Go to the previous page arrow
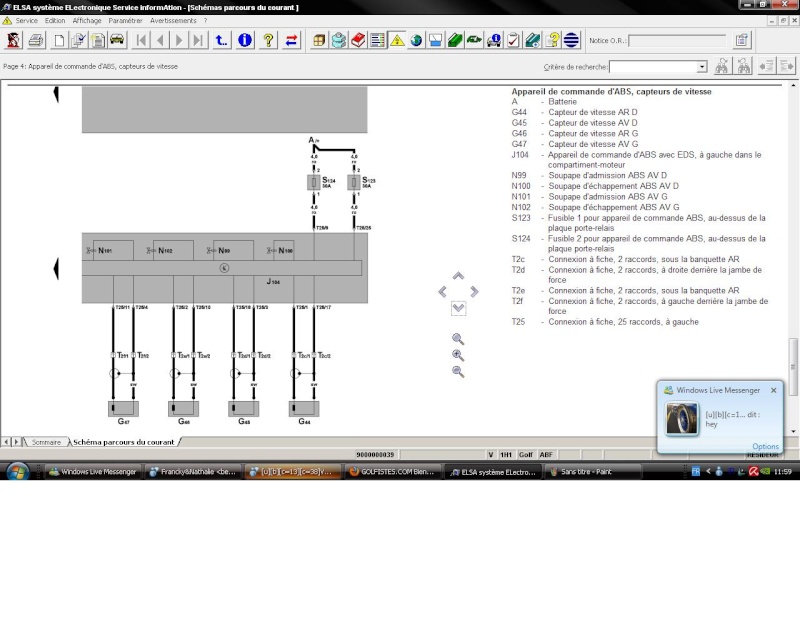This screenshot has width=800, height=623. click(160, 40)
